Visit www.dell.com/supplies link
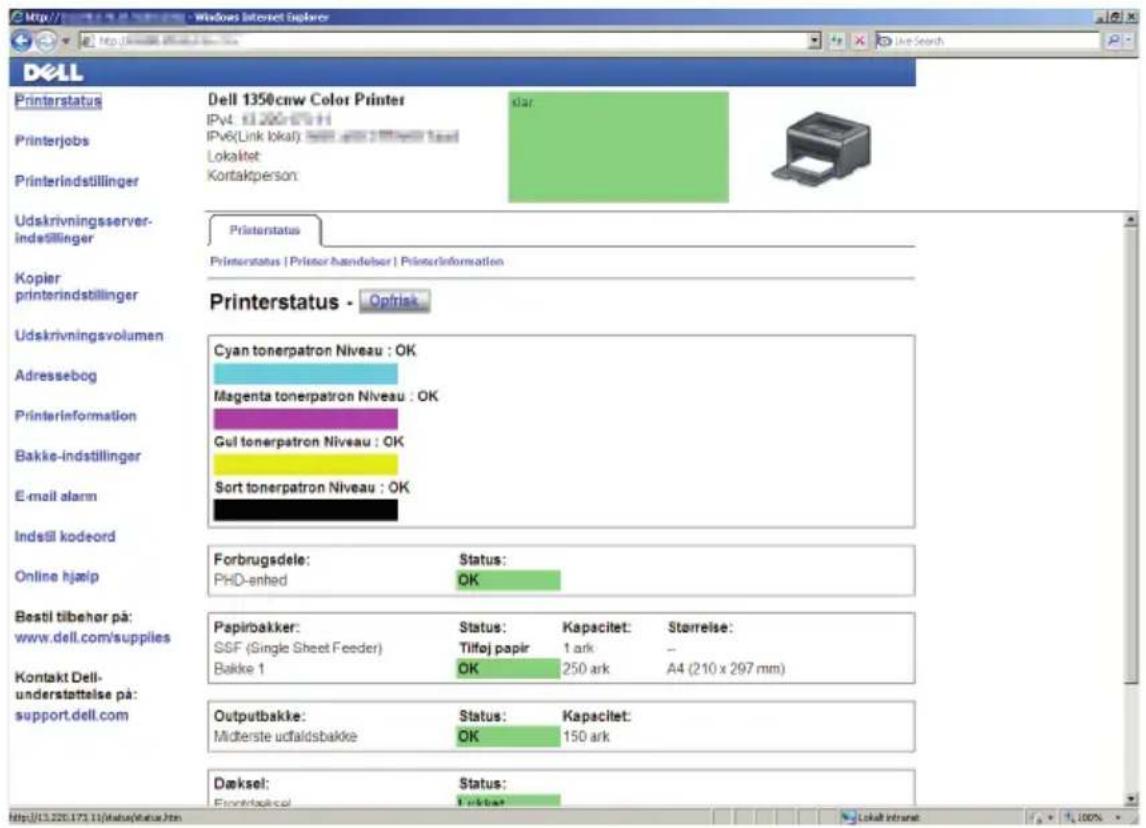 pyautogui.click(x=92, y=637)
